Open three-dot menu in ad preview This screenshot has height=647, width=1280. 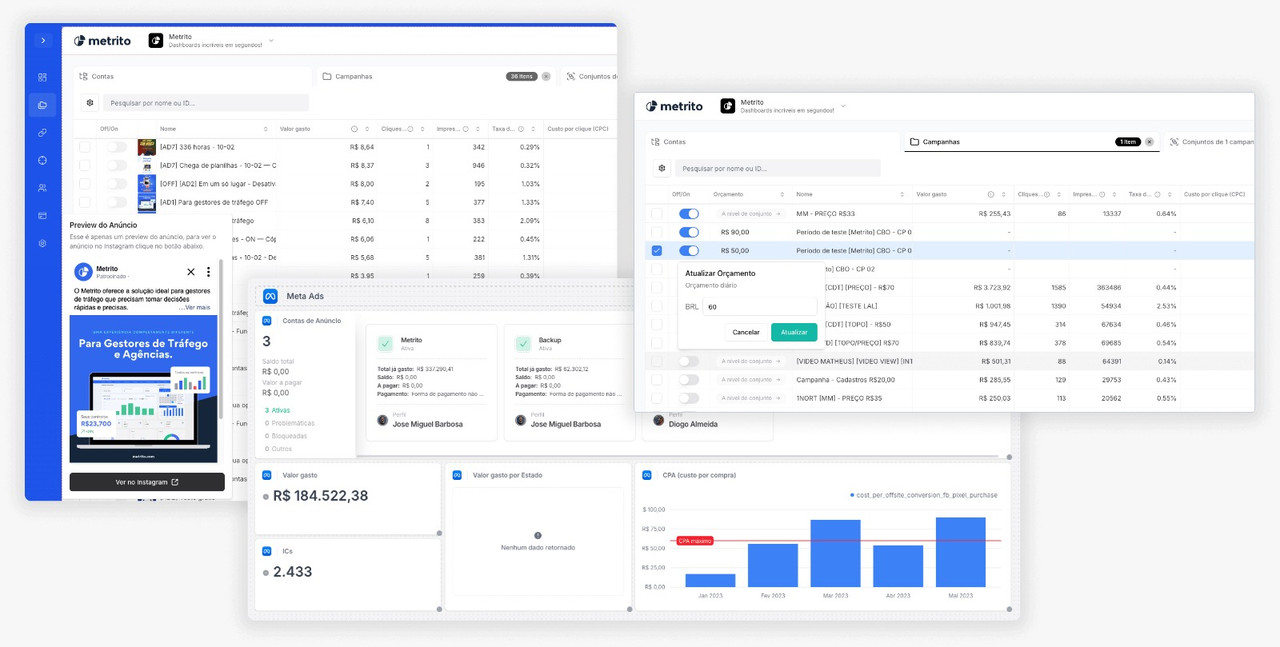[x=208, y=272]
